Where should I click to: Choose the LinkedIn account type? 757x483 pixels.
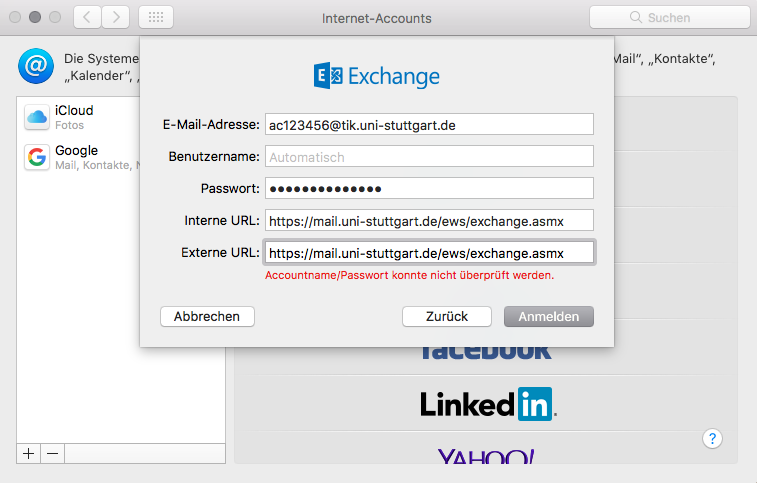point(488,404)
